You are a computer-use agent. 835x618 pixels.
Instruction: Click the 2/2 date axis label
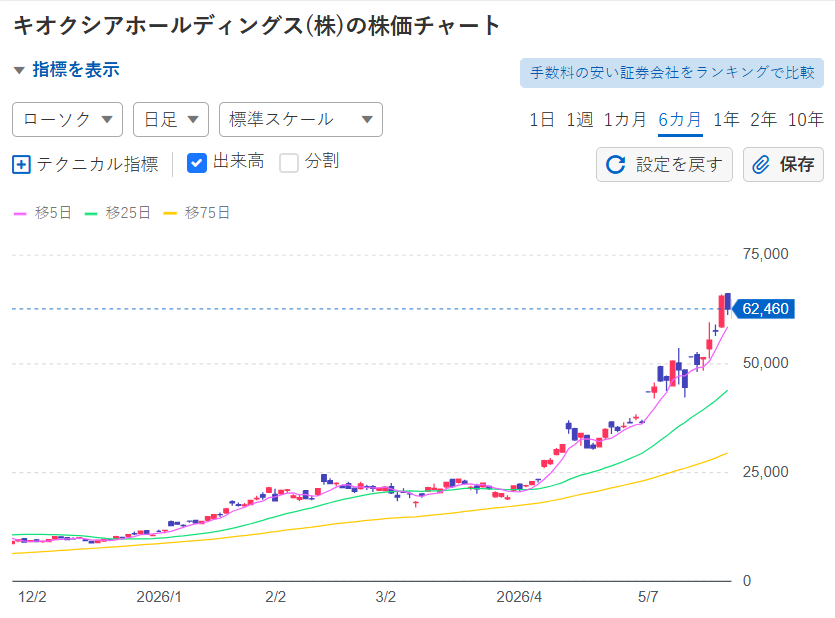pos(275,597)
